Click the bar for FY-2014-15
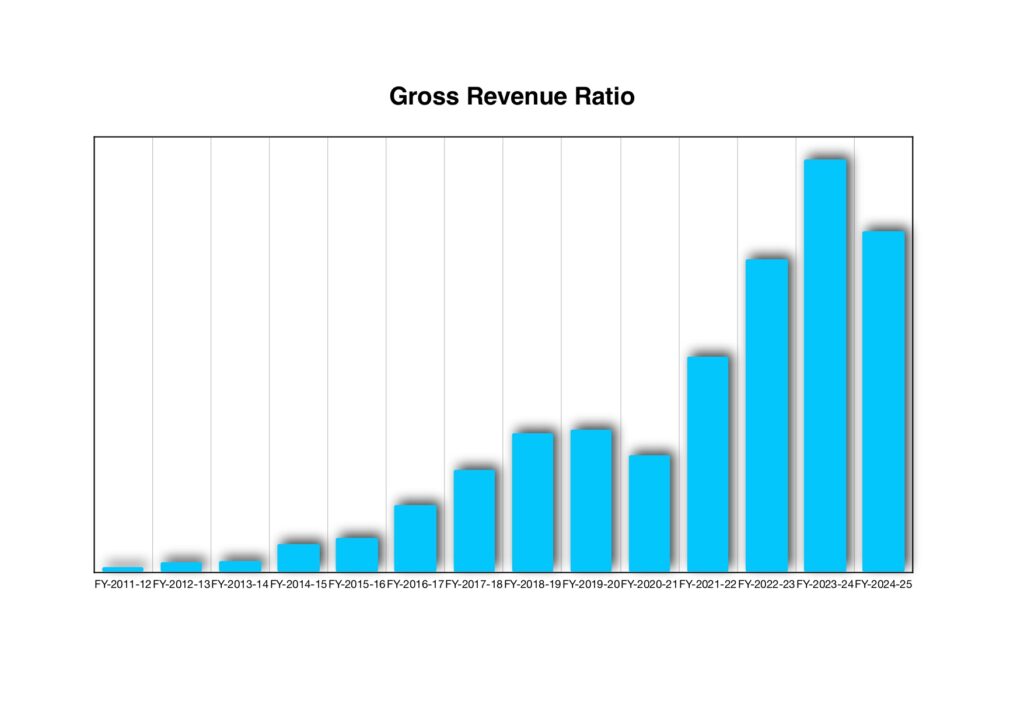The width and height of the screenshot is (1024, 724). point(298,556)
